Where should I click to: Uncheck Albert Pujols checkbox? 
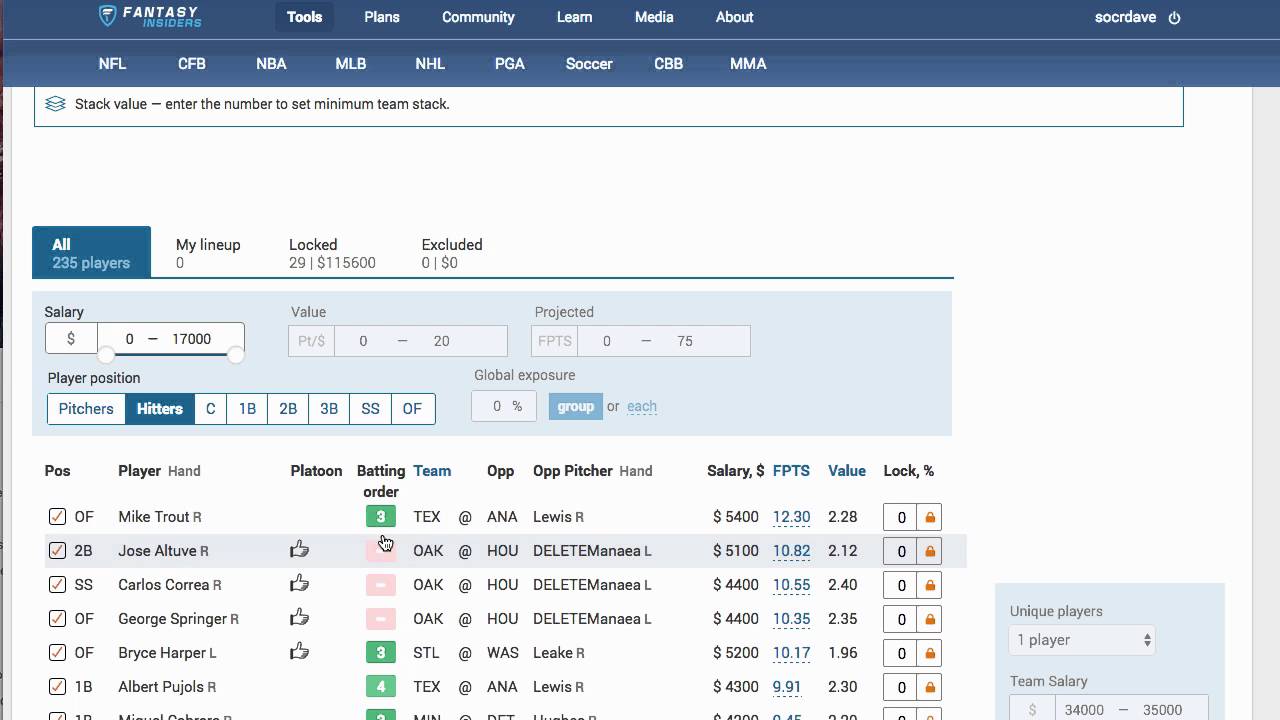coord(57,687)
